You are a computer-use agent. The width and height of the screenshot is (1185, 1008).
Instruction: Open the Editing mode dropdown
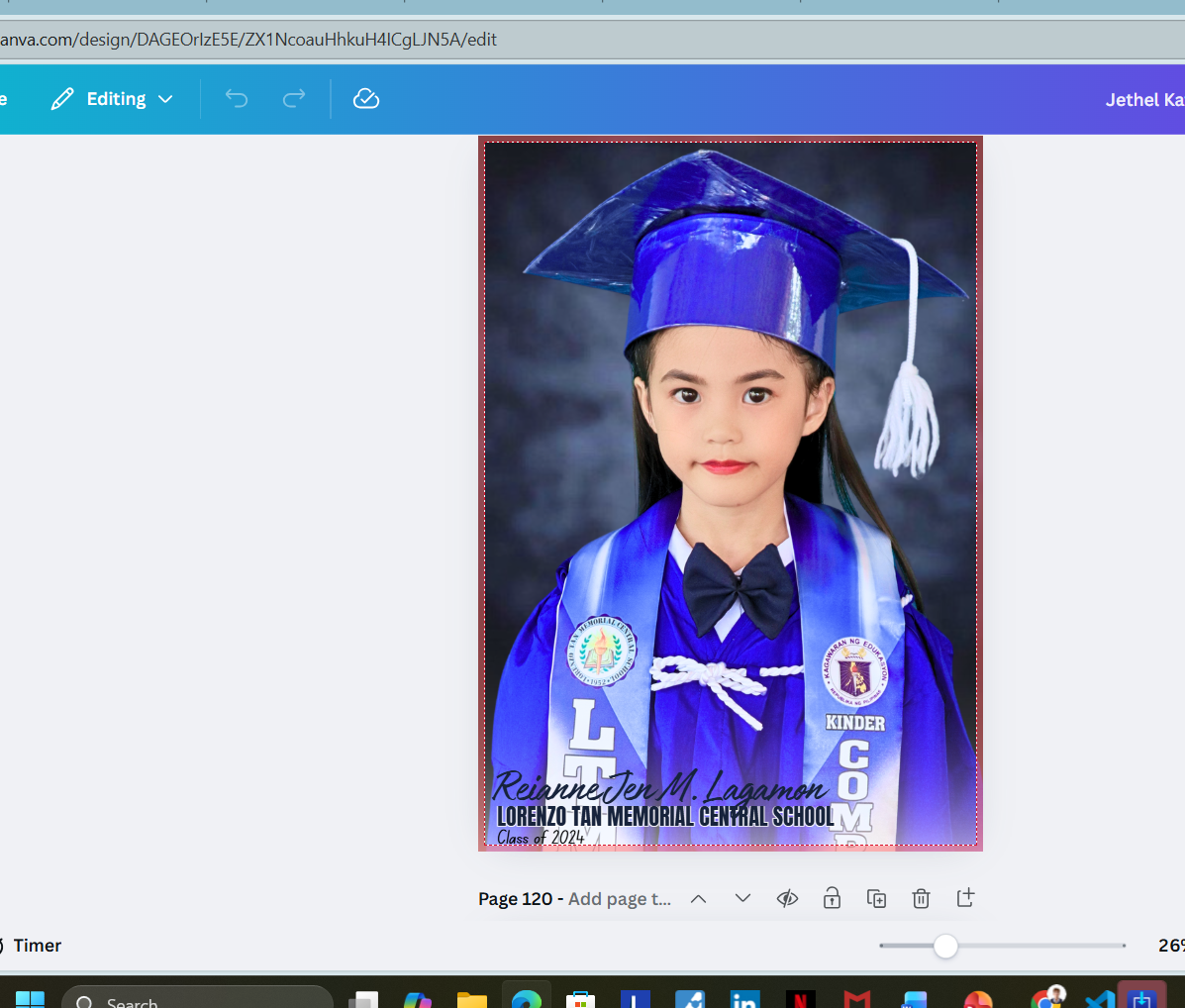112,99
